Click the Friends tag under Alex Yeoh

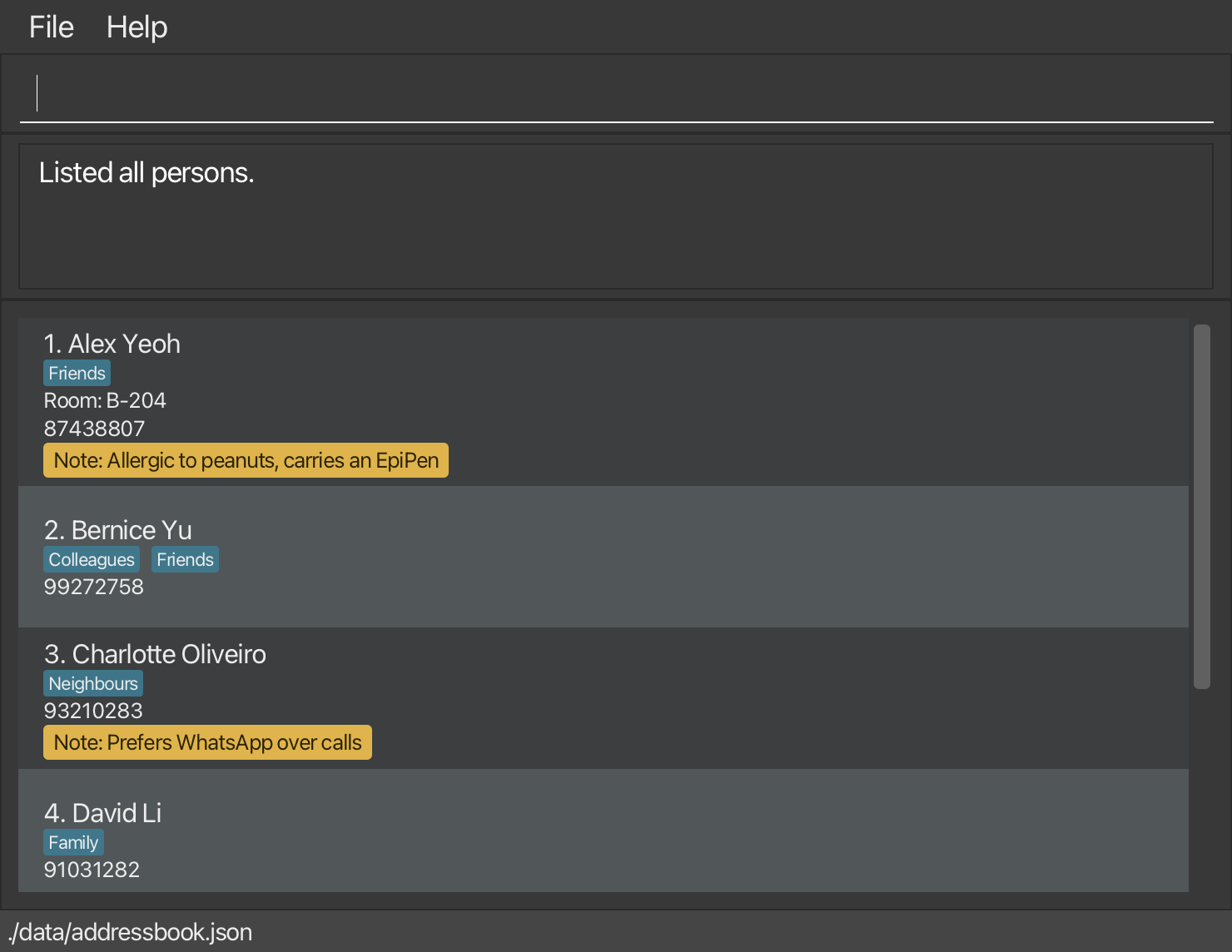[77, 374]
